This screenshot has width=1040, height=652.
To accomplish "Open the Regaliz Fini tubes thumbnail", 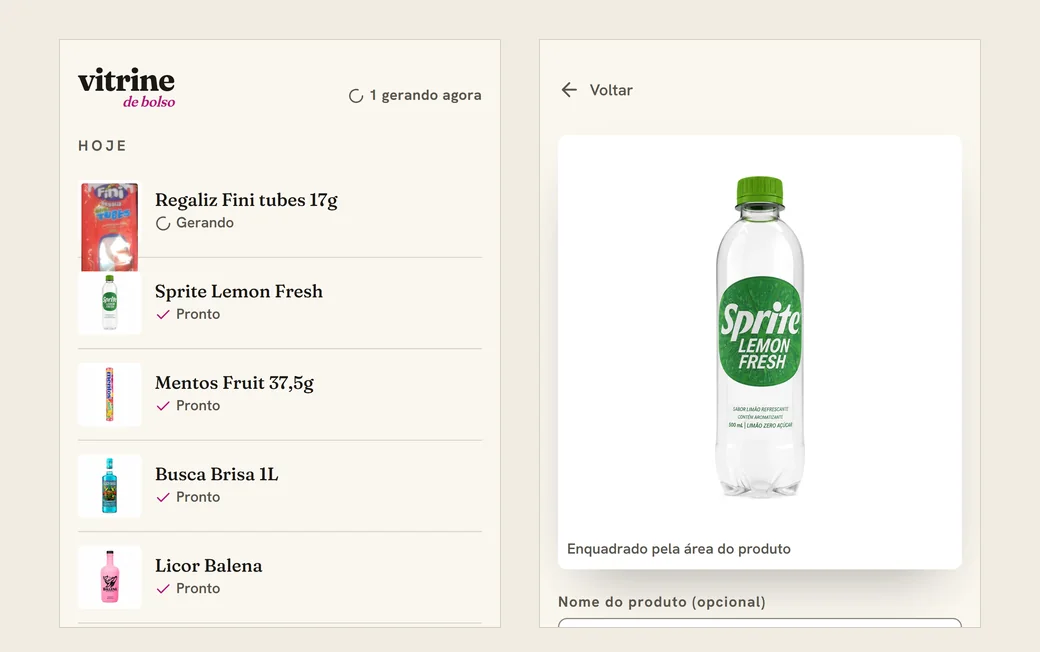I will pos(109,227).
